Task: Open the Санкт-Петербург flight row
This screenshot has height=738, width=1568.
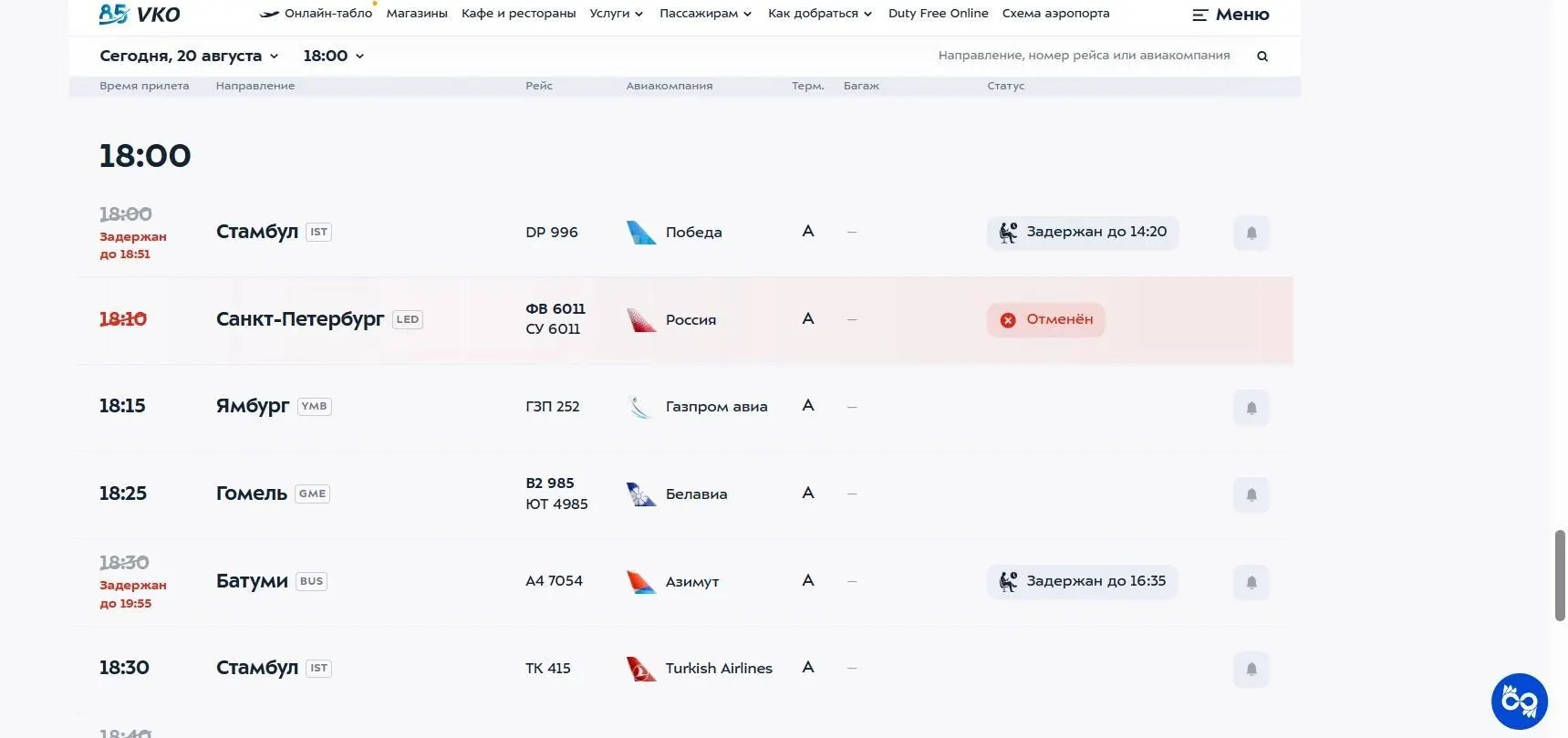Action: [684, 320]
